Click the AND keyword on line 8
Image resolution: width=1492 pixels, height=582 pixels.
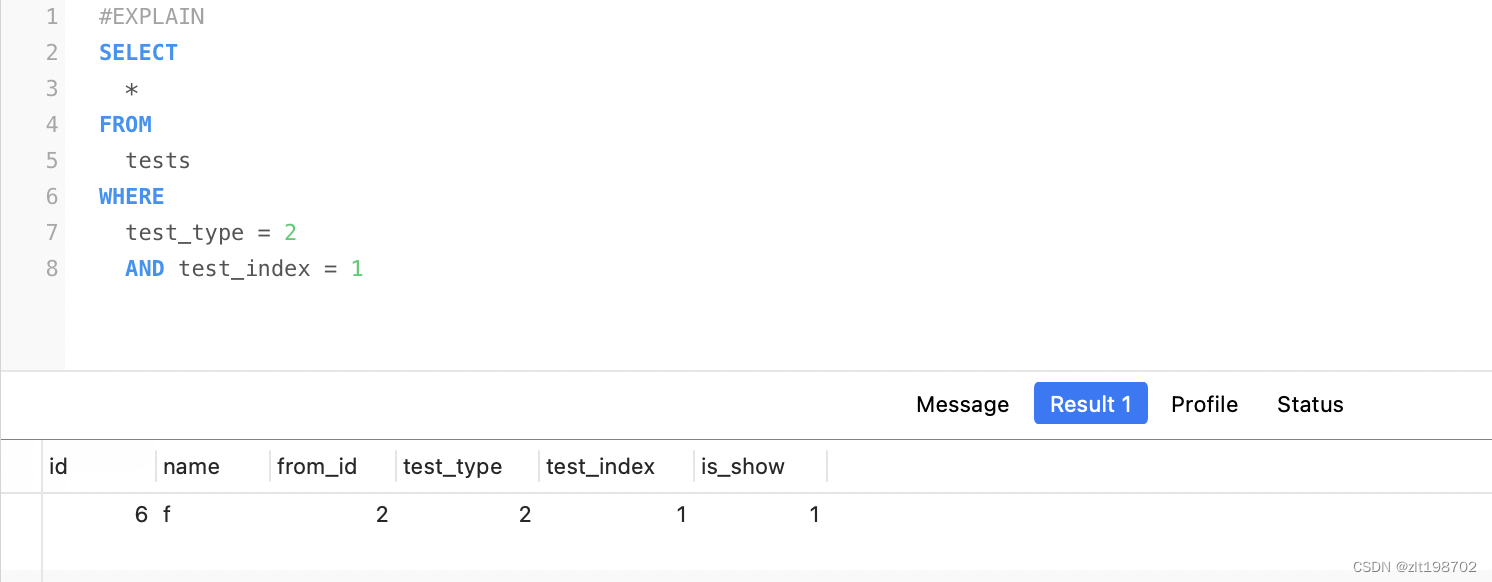(x=145, y=269)
